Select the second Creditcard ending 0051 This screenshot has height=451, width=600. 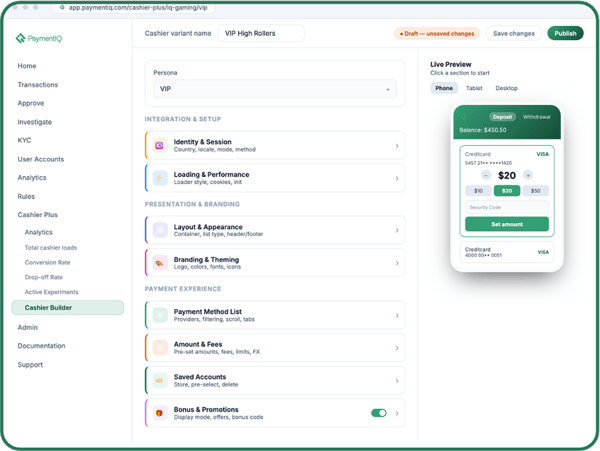[x=507, y=252]
